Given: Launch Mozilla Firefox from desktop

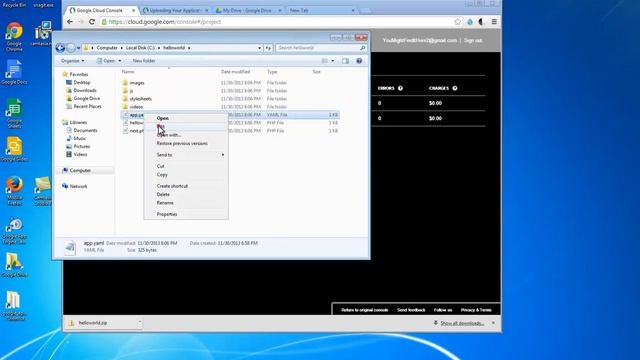Looking at the screenshot, I should click(14, 190).
